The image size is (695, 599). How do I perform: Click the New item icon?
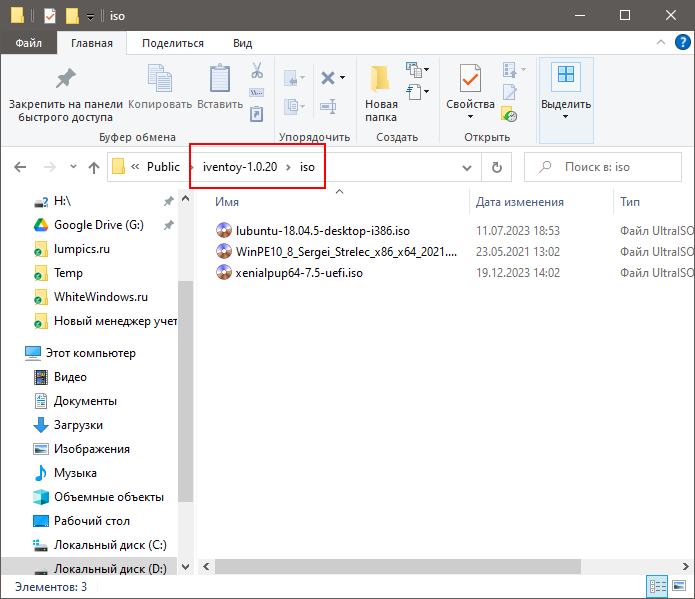point(414,70)
